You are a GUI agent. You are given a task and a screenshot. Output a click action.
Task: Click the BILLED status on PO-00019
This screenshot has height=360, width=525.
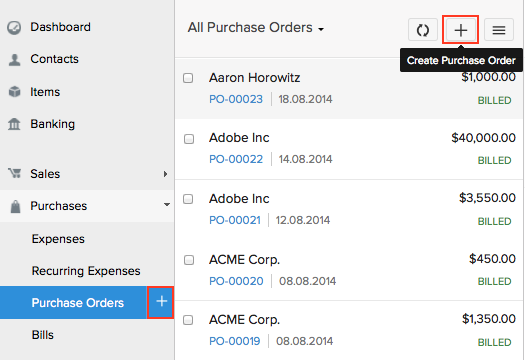point(495,342)
